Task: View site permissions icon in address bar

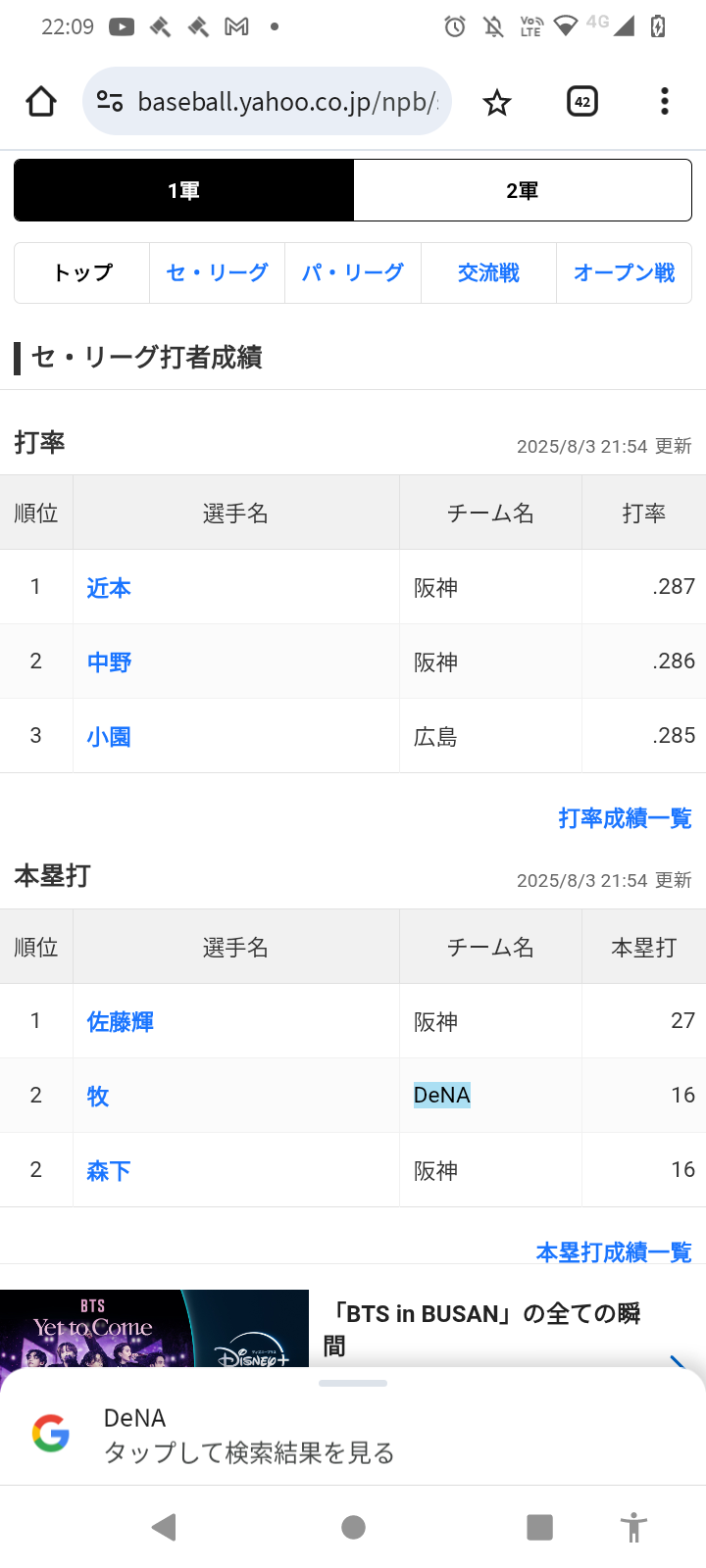Action: pos(109,101)
